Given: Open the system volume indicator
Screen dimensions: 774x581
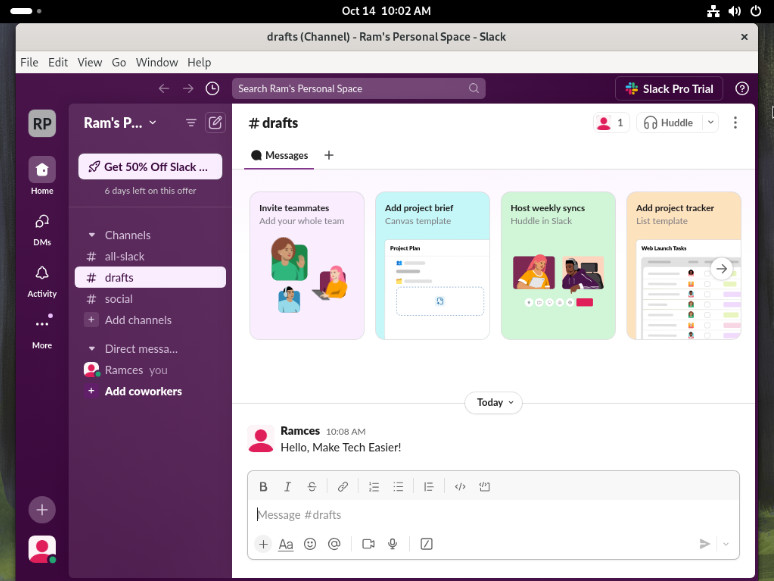Looking at the screenshot, I should (735, 11).
